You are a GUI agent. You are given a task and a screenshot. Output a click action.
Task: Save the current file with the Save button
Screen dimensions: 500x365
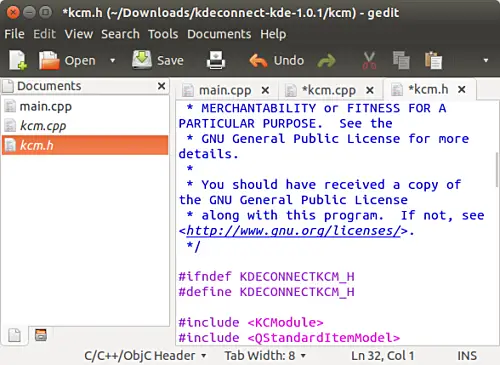click(x=158, y=60)
